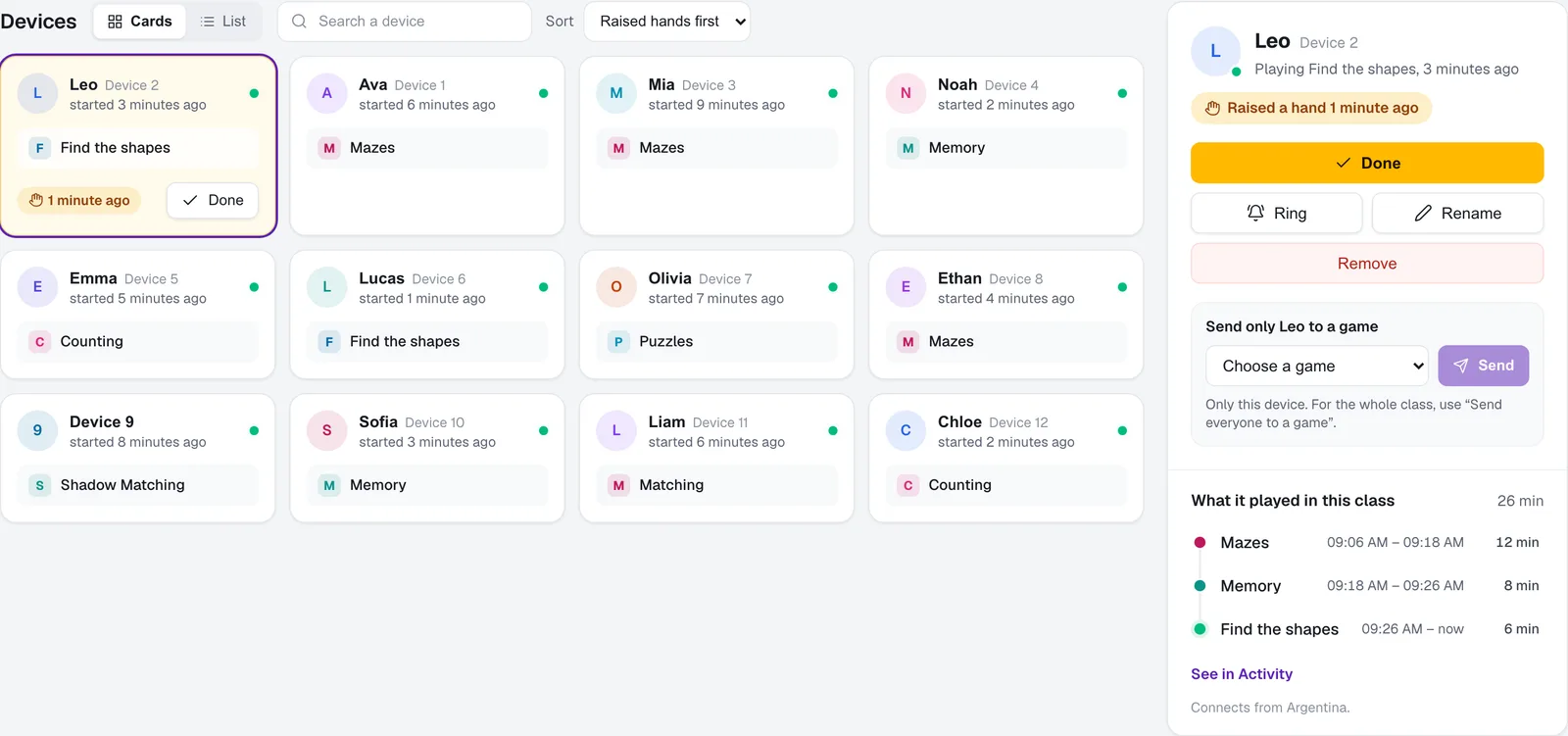Click Liam's L avatar icon

tap(616, 430)
